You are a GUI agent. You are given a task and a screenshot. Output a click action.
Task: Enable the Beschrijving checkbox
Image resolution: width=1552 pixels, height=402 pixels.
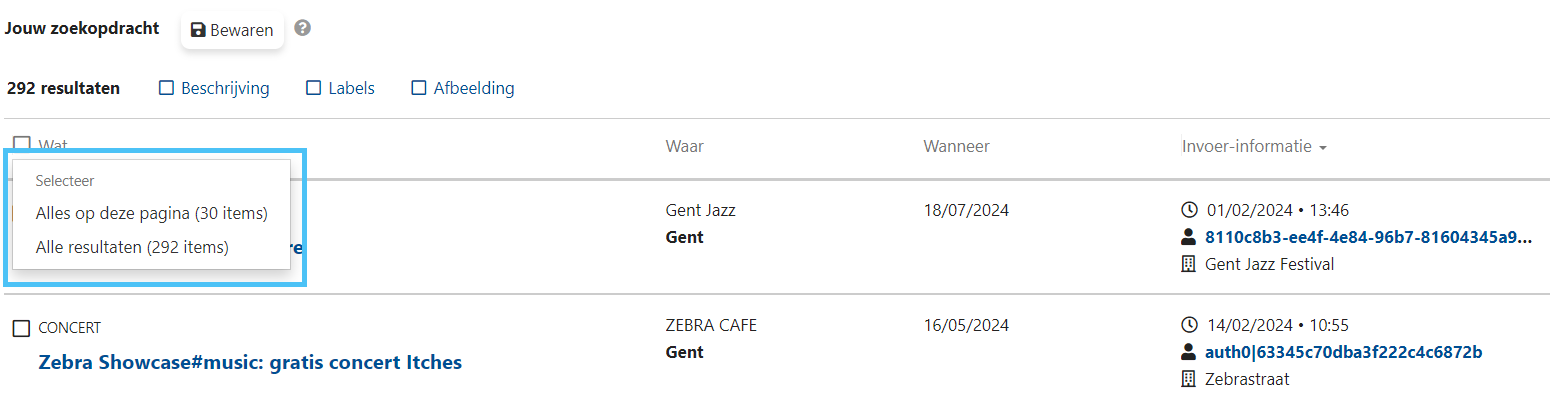[167, 88]
